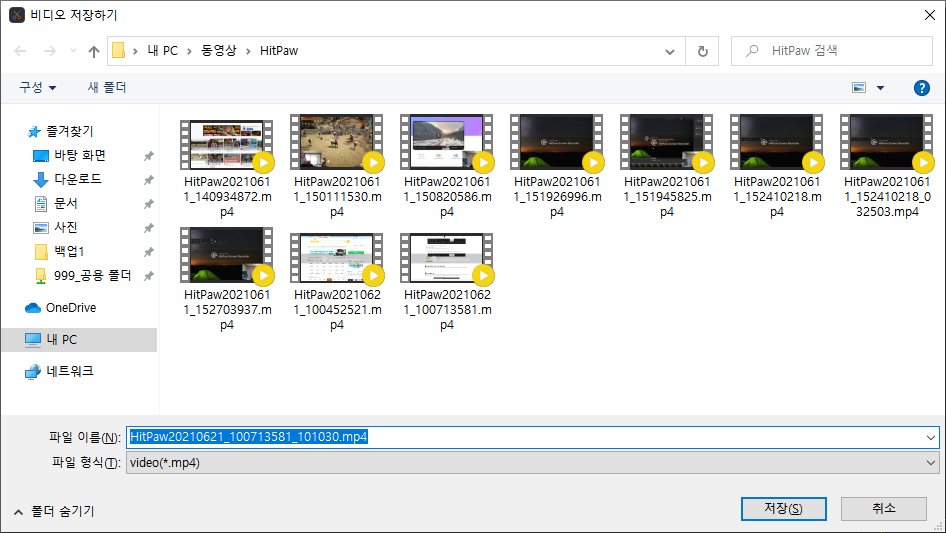Select video thumbnail HitPaw20210611_152703937.mp4
Viewport: 946px width, 533px height.
point(226,255)
